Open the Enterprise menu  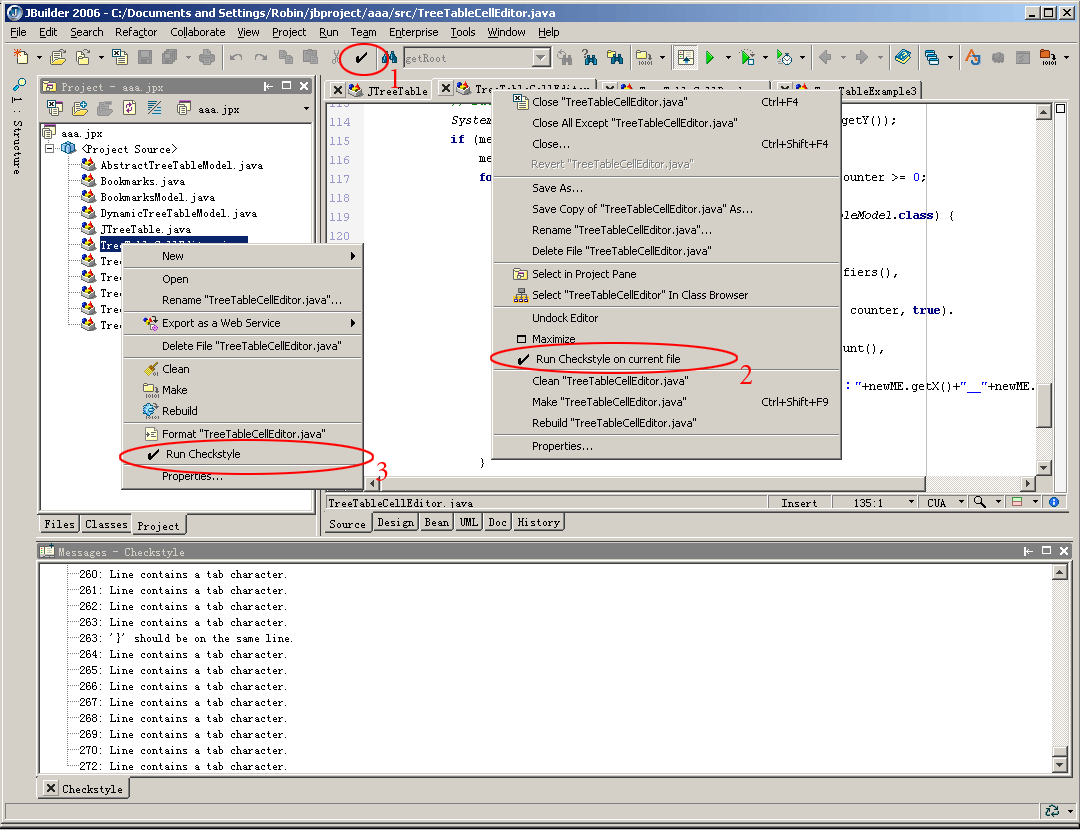tap(413, 32)
